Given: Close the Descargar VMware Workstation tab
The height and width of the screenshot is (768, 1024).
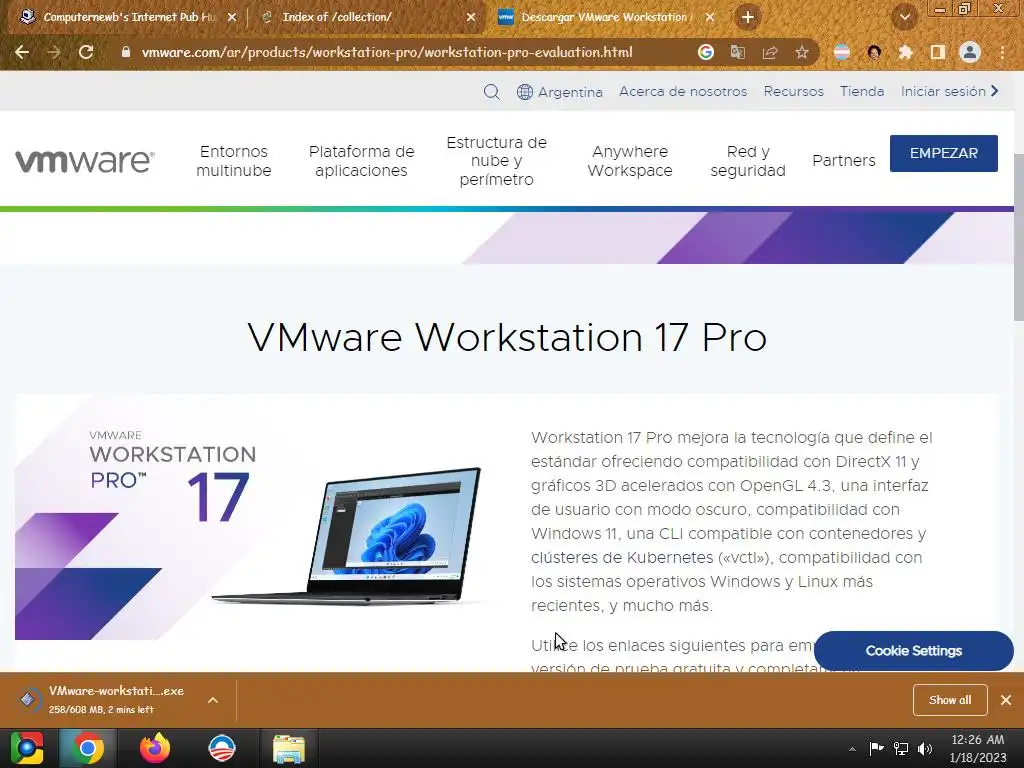Looking at the screenshot, I should click(x=710, y=17).
